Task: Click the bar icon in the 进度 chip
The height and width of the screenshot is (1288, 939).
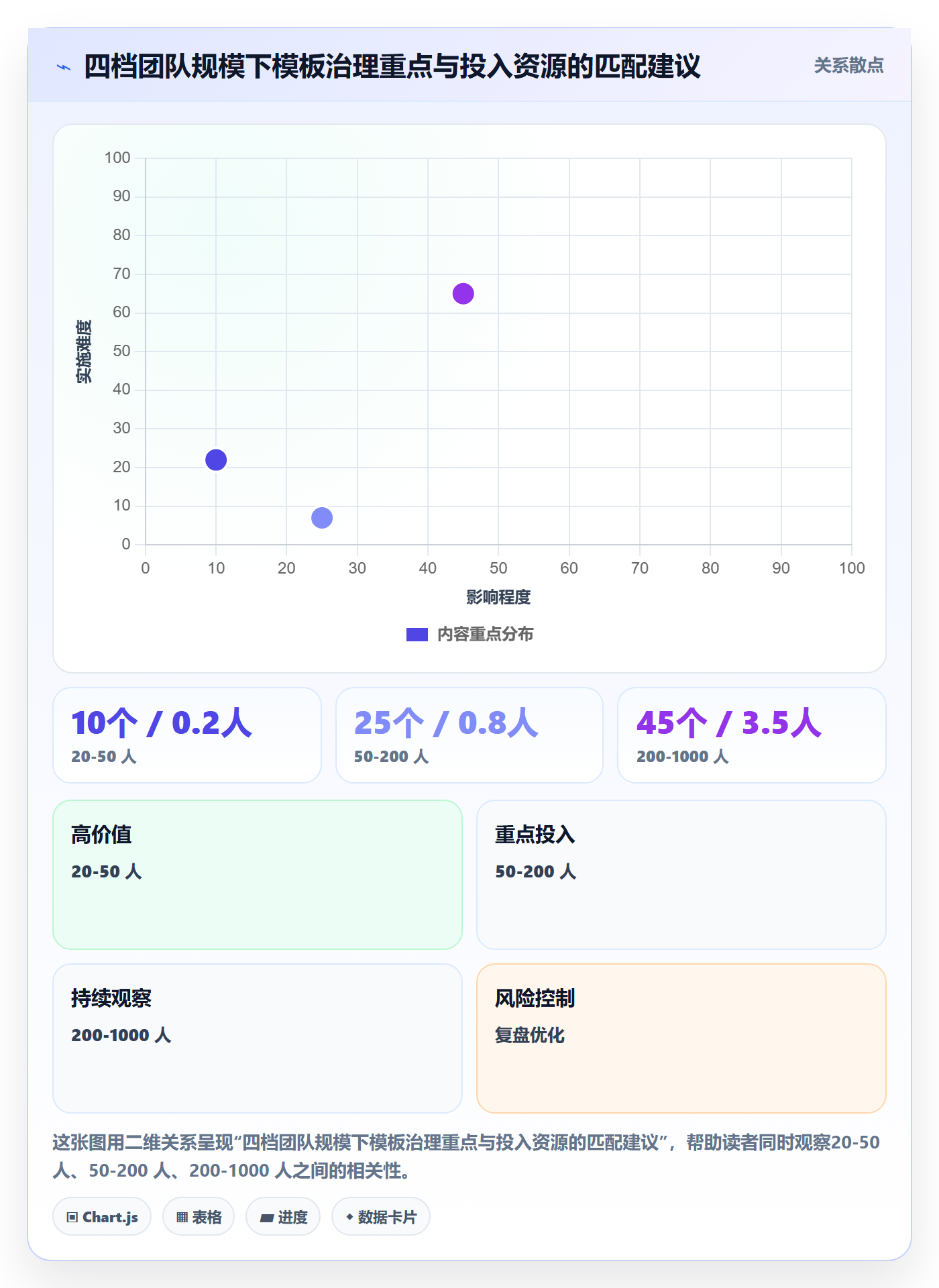Action: click(267, 1218)
